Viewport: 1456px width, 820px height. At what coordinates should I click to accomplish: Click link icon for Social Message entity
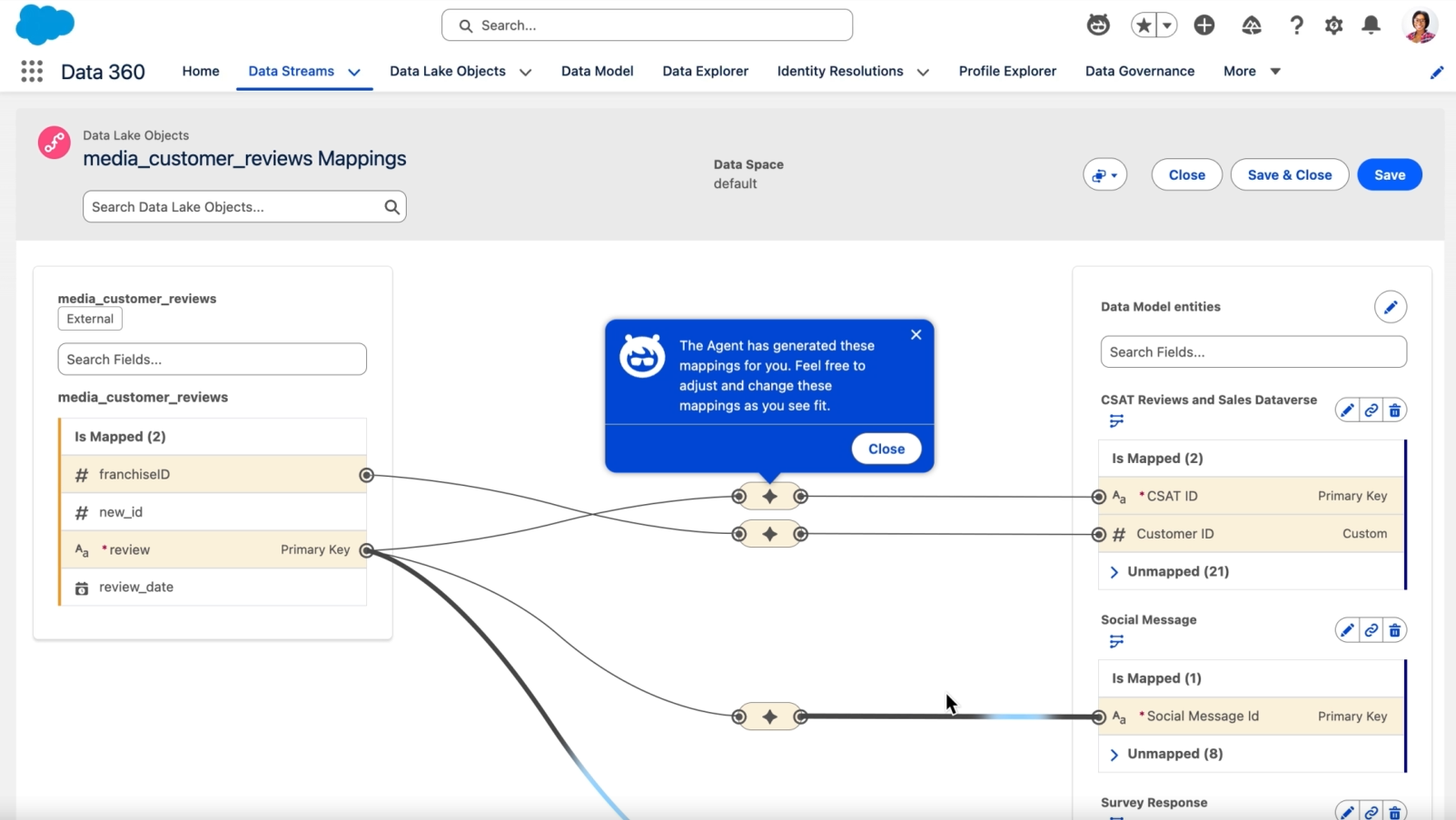1371,630
